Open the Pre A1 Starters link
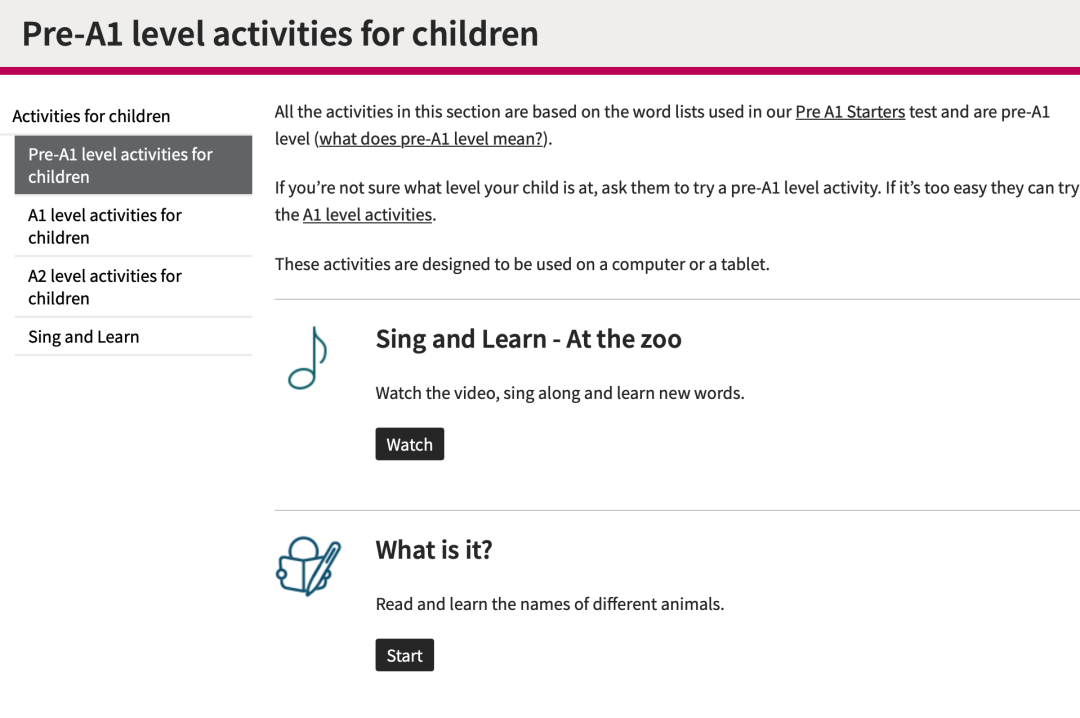 pyautogui.click(x=850, y=112)
